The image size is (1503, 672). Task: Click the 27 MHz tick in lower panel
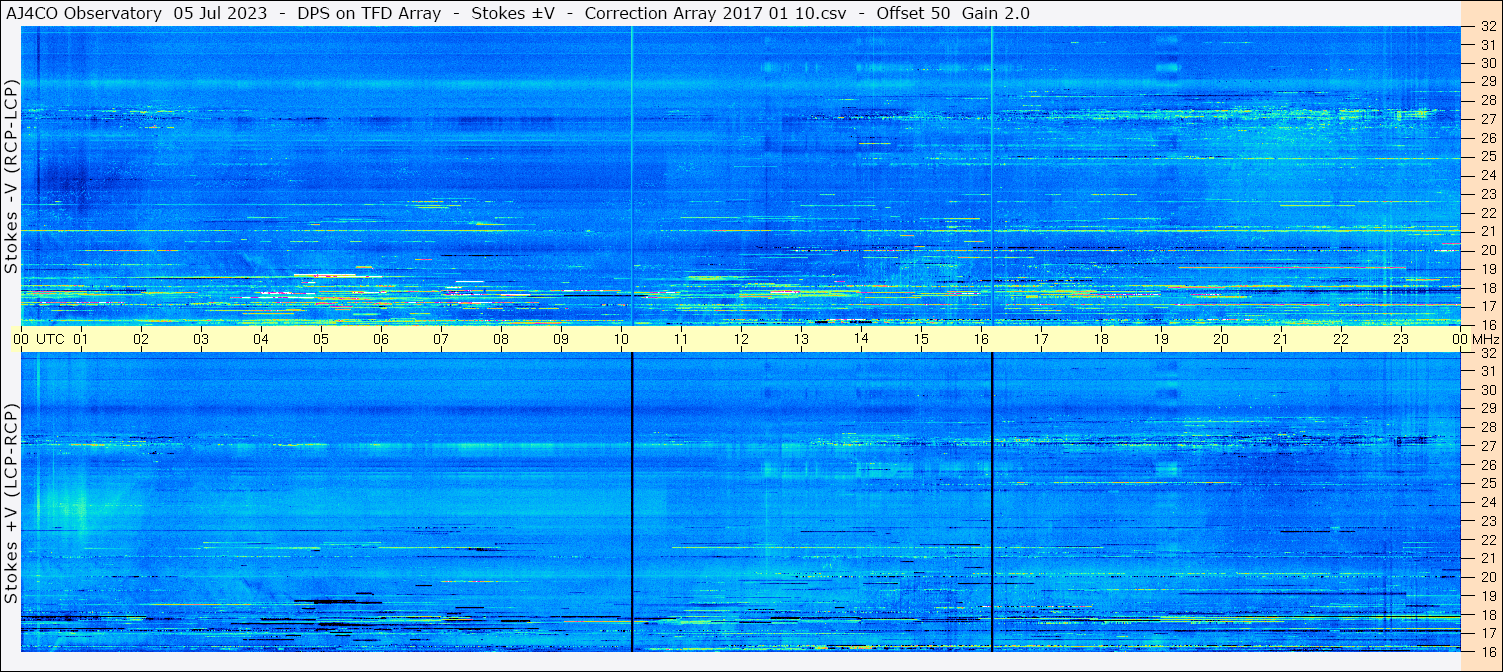pyautogui.click(x=1488, y=446)
